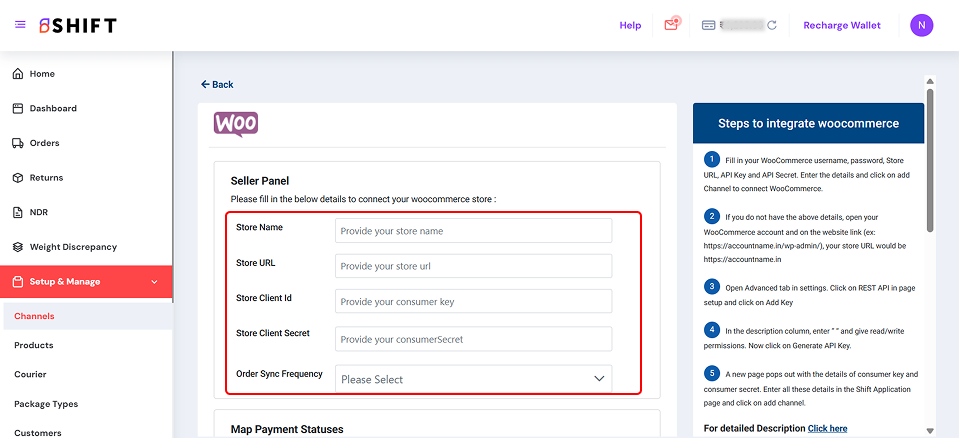The image size is (959, 438).
Task: Click the hamburger menu icon
Action: (20, 25)
